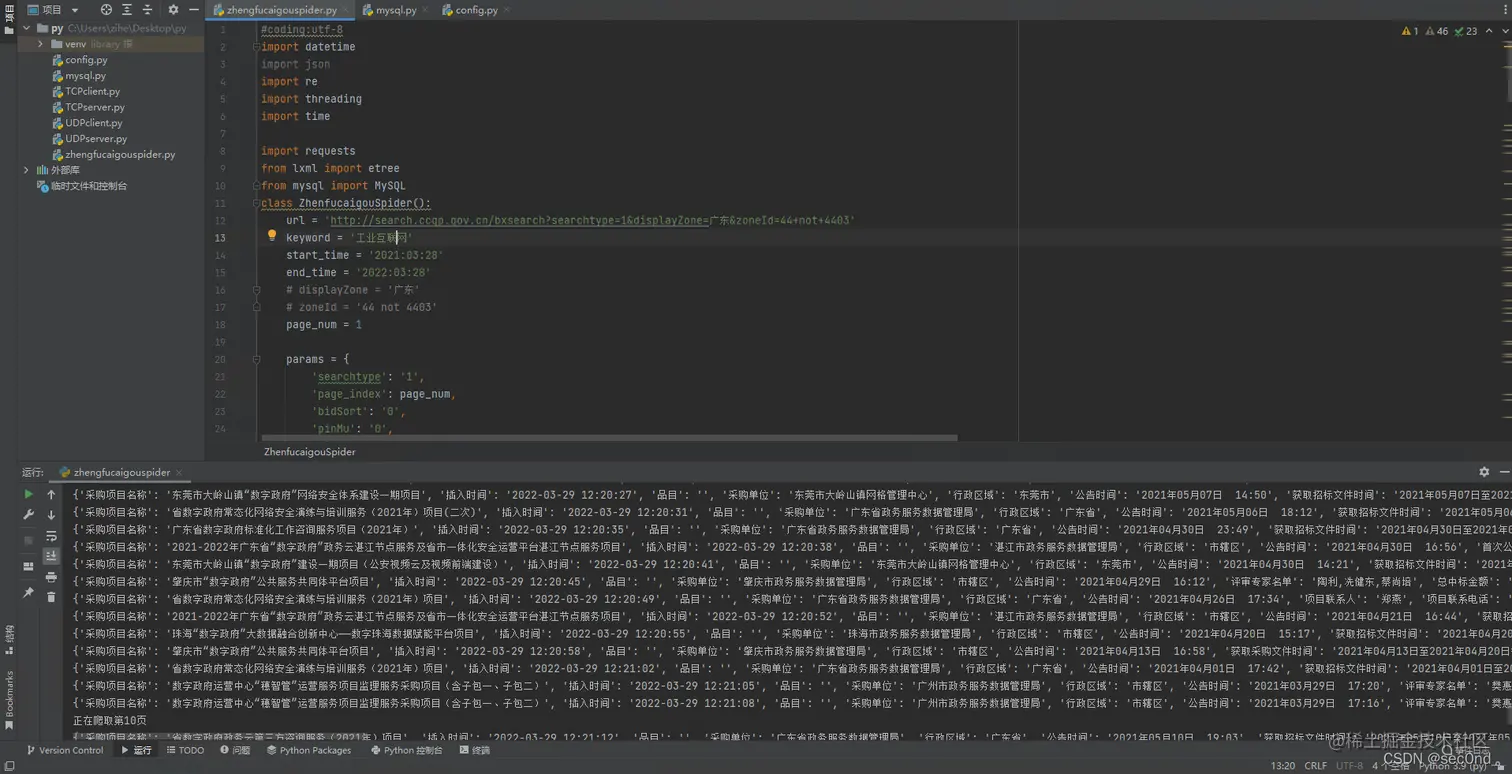This screenshot has height=774, width=1512.
Task: Collapse the py project root folder
Action: tap(27, 28)
